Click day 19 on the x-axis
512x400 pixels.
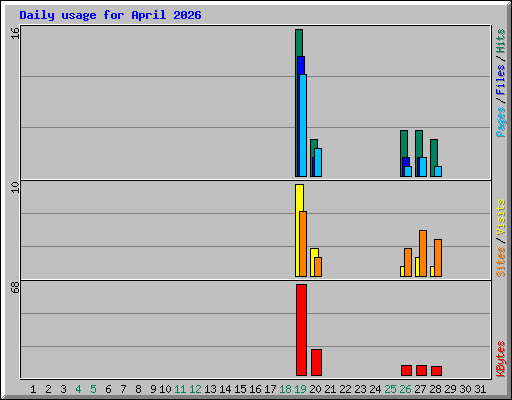(300, 389)
